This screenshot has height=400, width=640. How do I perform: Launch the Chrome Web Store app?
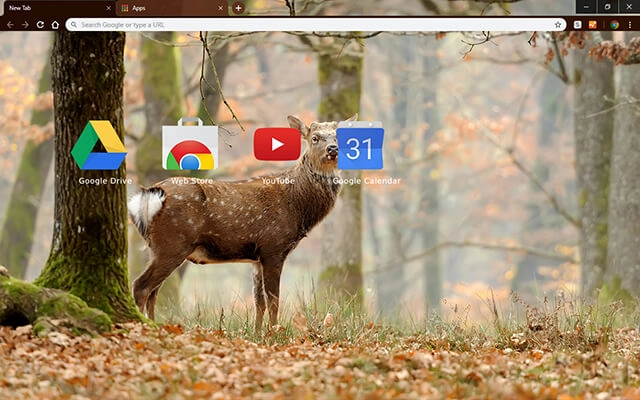coord(190,144)
